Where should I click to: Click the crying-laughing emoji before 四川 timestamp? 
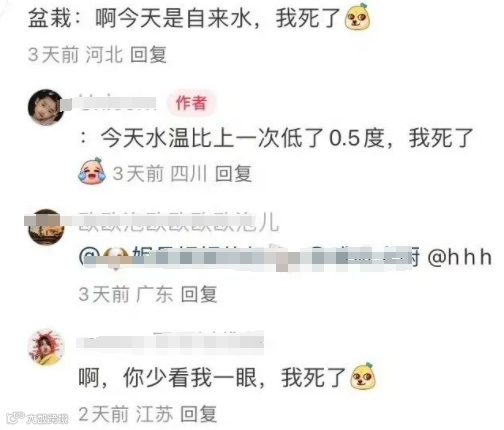point(92,171)
